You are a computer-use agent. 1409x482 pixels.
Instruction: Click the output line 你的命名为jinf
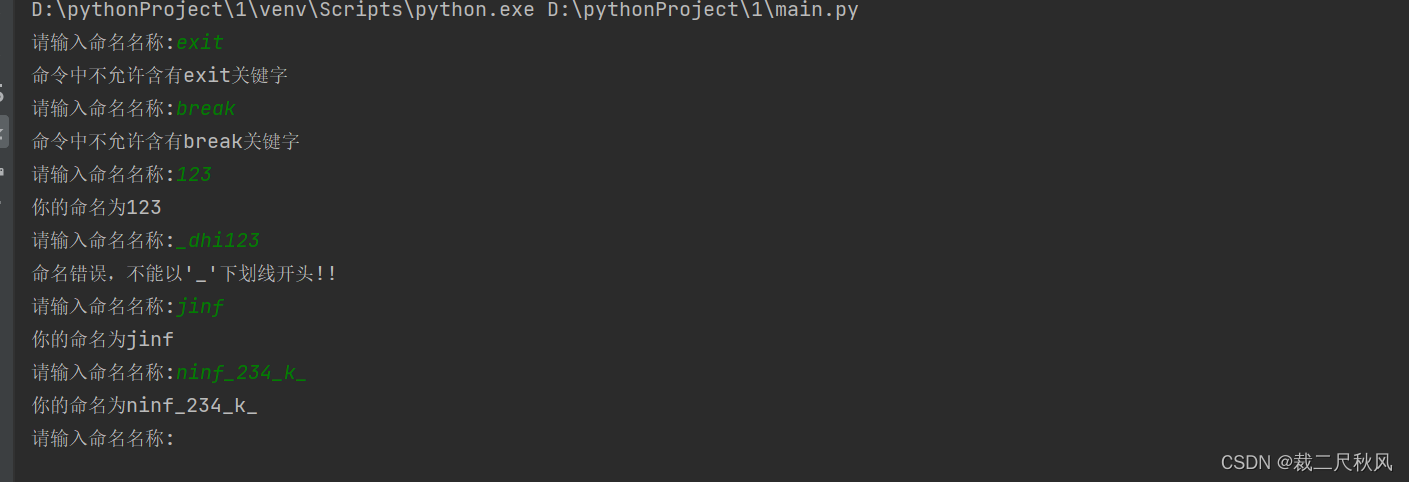(102, 339)
